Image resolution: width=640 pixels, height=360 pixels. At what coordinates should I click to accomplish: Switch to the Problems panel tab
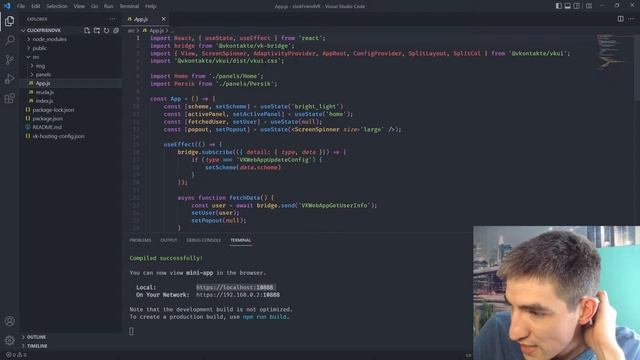coord(140,240)
